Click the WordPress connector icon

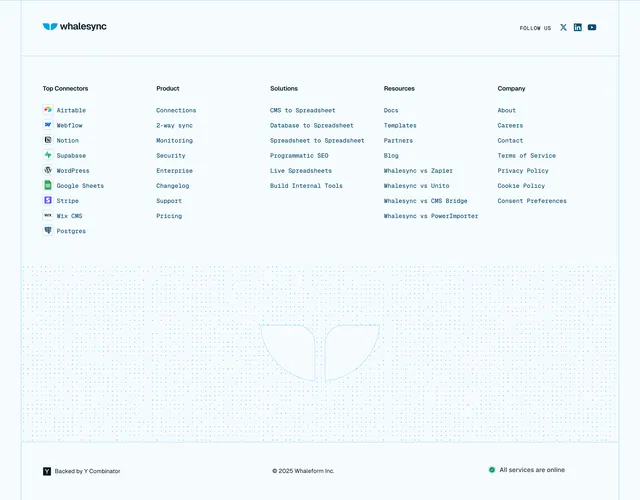48,170
